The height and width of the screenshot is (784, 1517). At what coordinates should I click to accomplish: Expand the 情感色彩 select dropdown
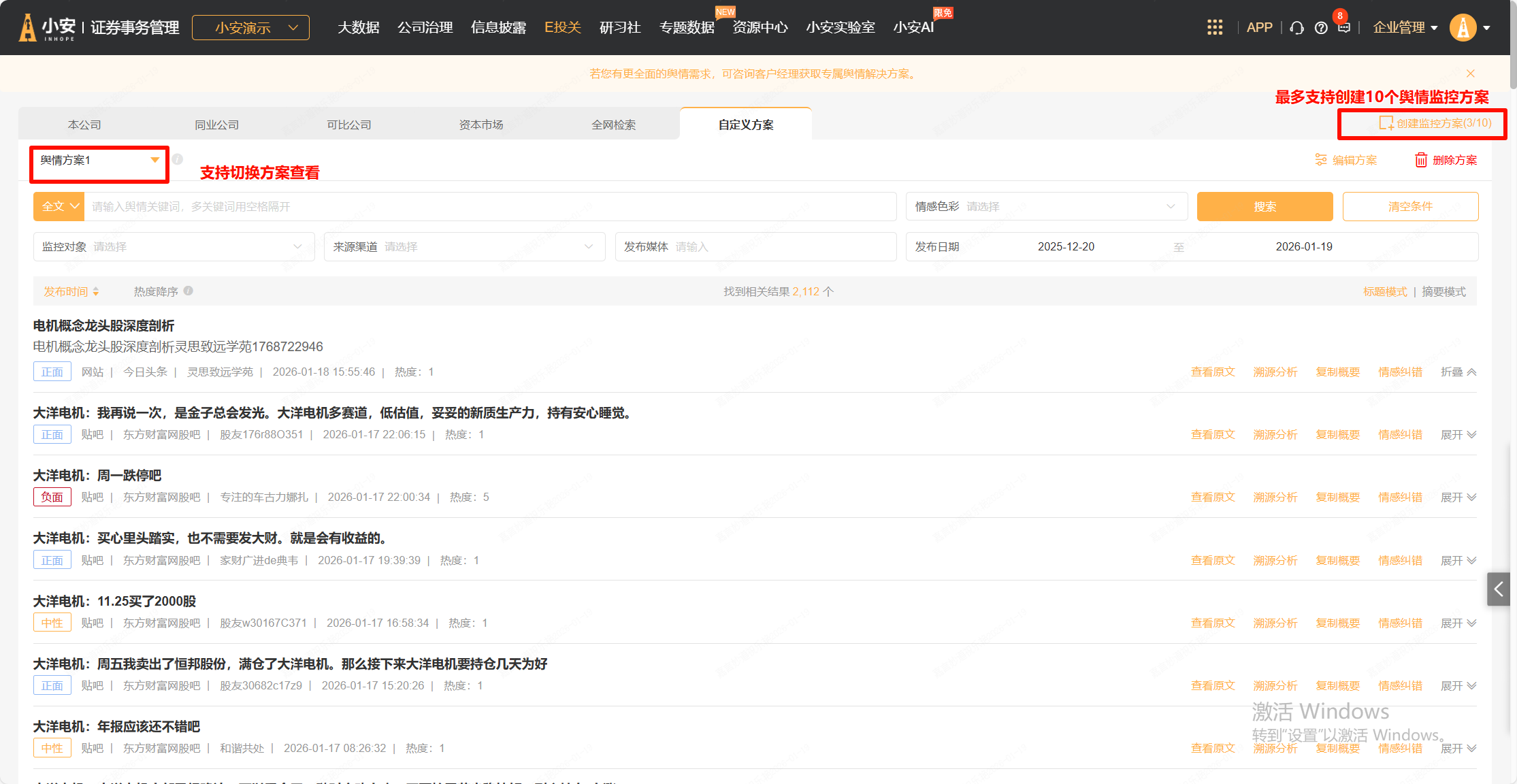(x=1046, y=206)
